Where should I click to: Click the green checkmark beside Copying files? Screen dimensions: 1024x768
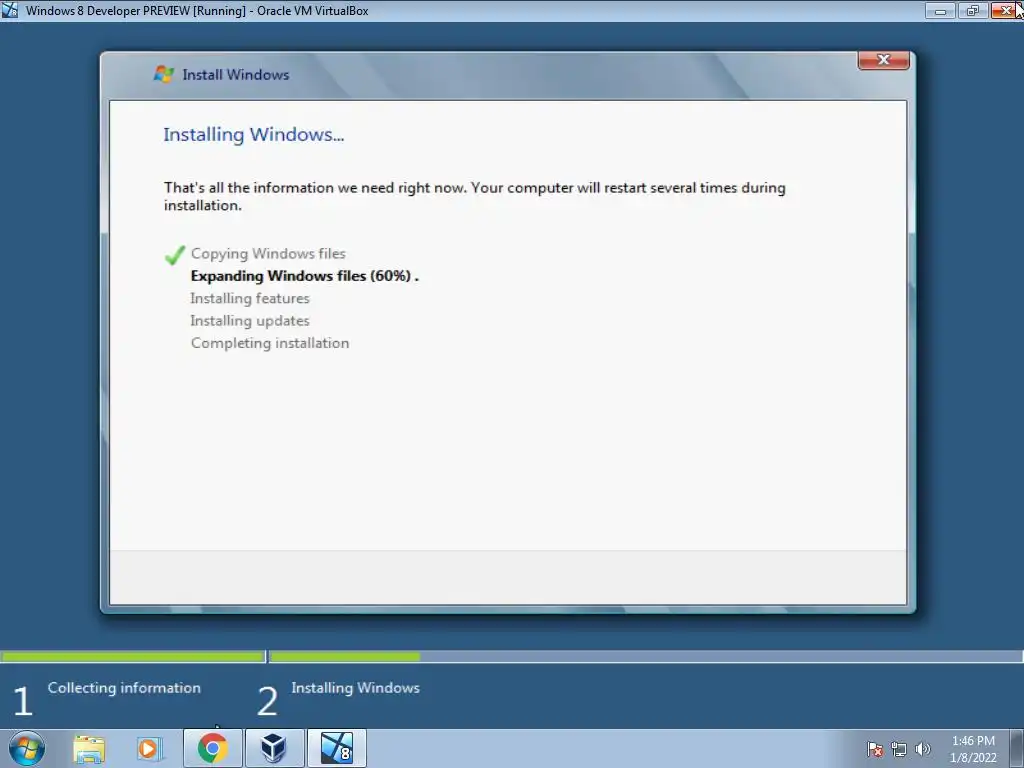click(x=175, y=255)
